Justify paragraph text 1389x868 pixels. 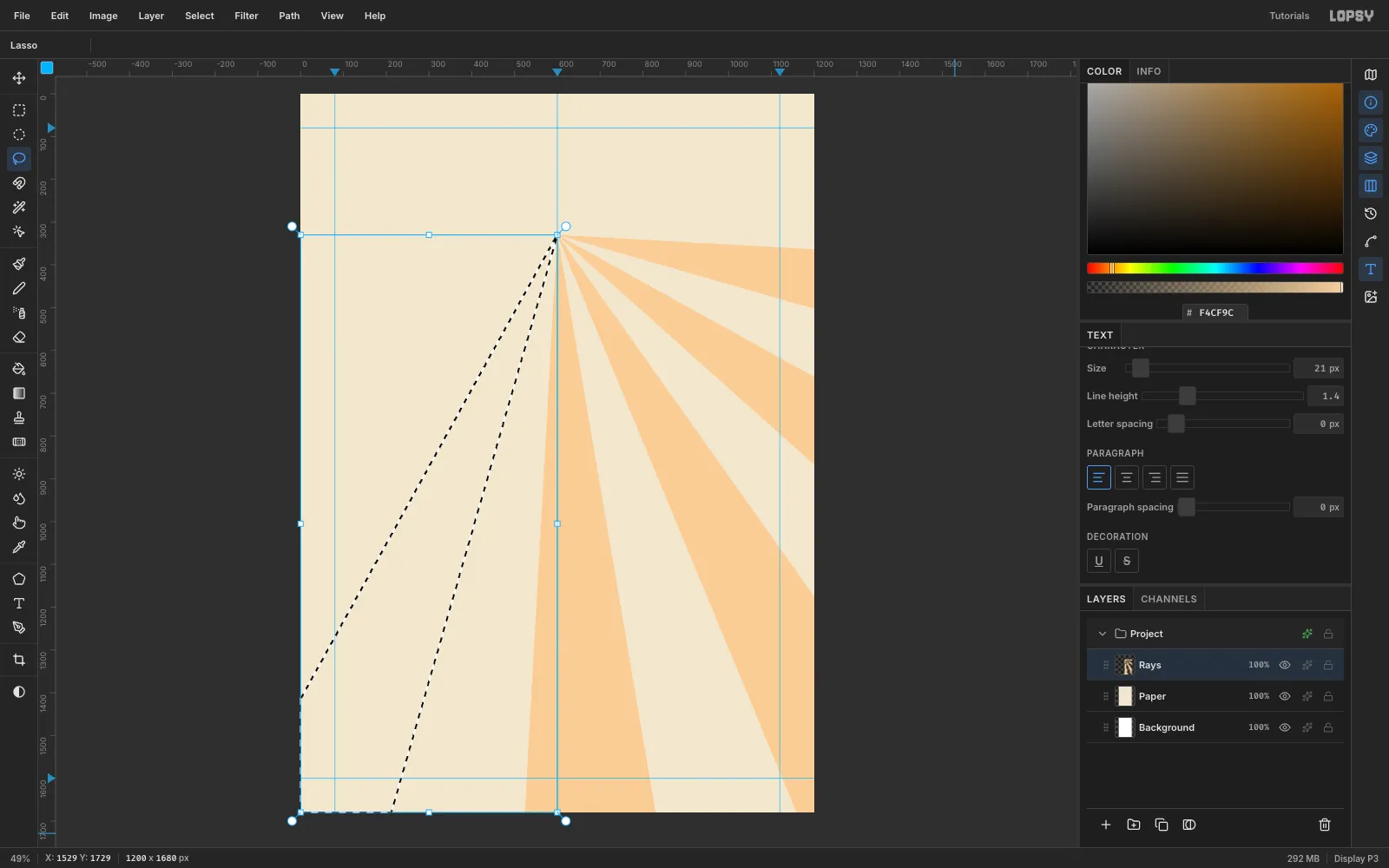pos(1182,477)
